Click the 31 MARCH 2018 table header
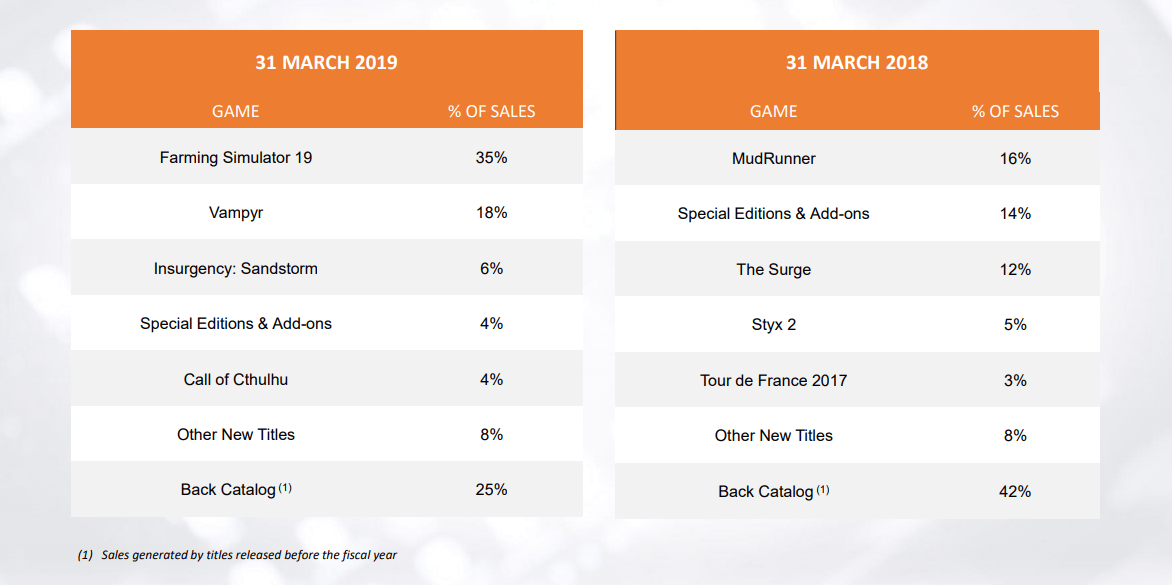 [856, 62]
